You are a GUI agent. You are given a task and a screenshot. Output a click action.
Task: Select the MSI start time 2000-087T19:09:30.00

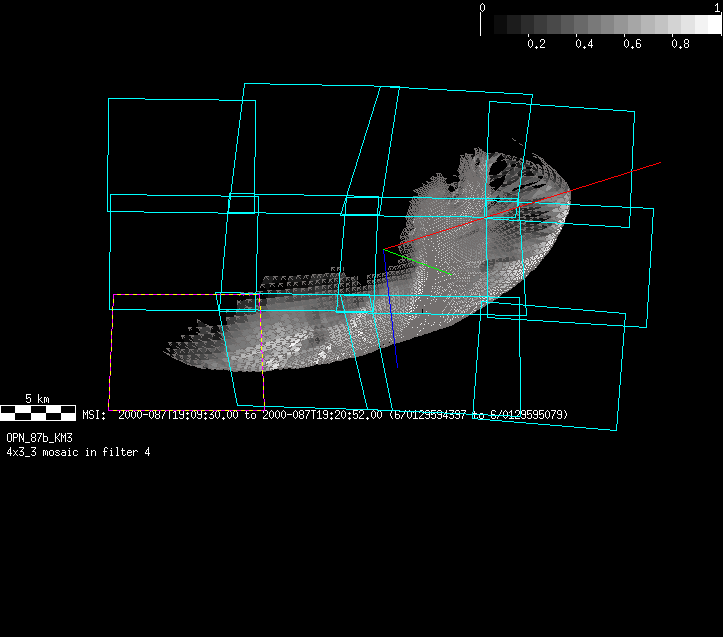[x=178, y=415]
